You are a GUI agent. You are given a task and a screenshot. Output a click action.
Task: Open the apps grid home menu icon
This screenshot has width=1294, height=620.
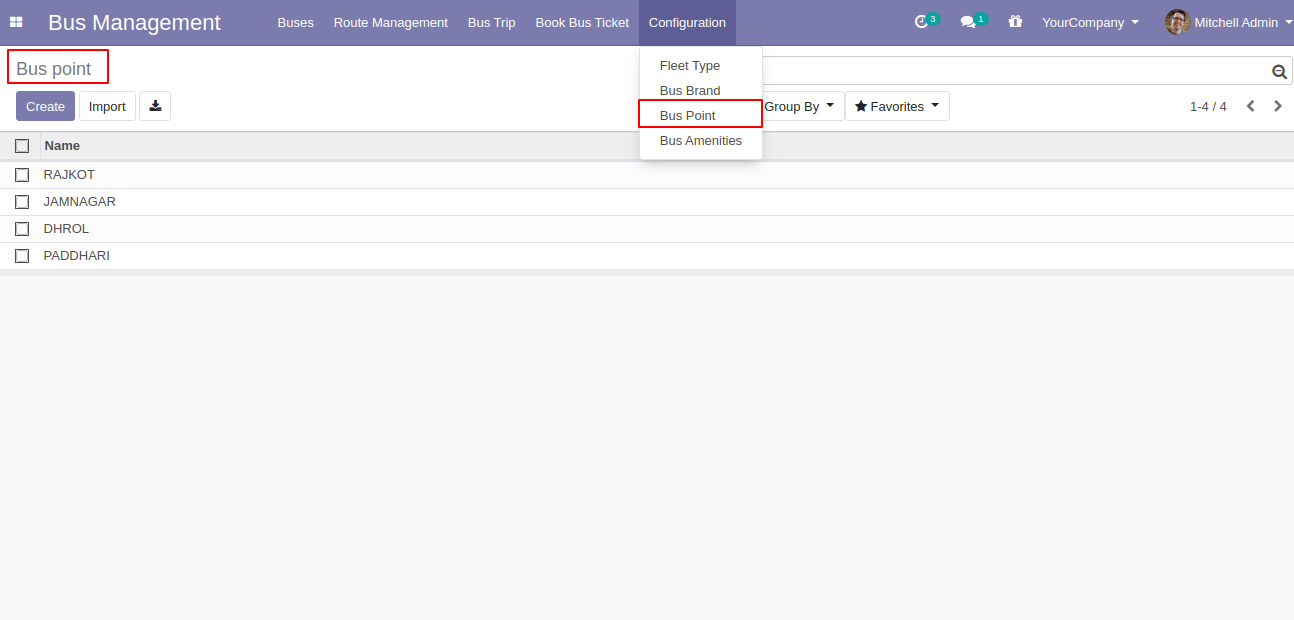point(16,22)
